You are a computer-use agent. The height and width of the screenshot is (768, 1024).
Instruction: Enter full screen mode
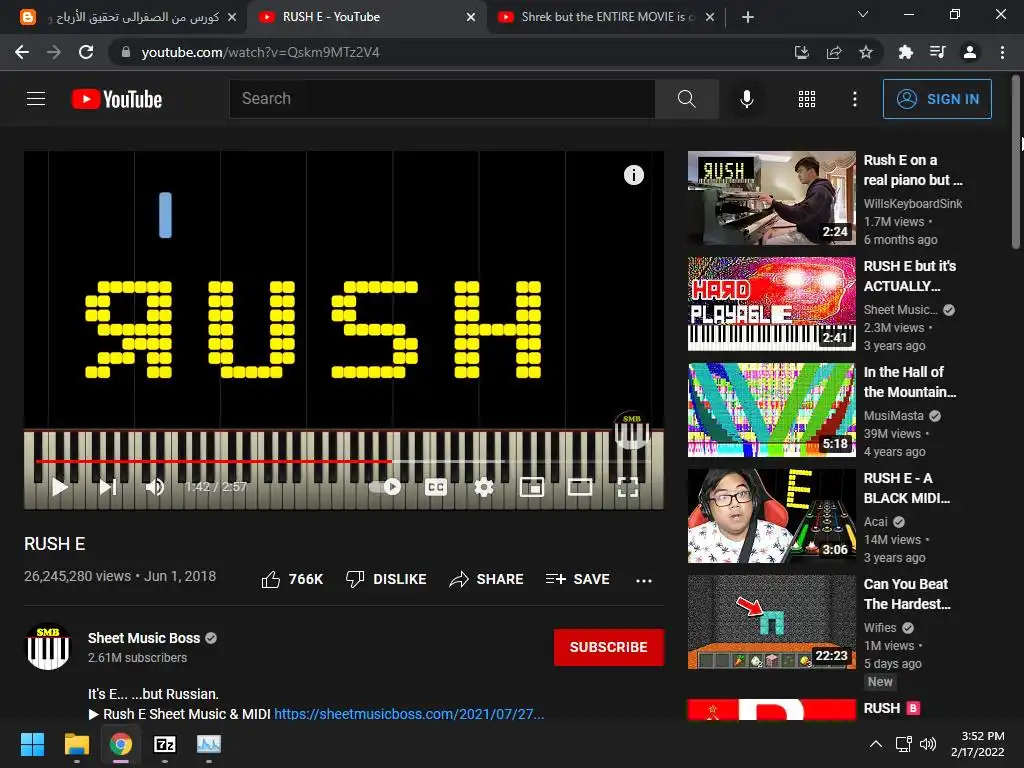pyautogui.click(x=628, y=487)
